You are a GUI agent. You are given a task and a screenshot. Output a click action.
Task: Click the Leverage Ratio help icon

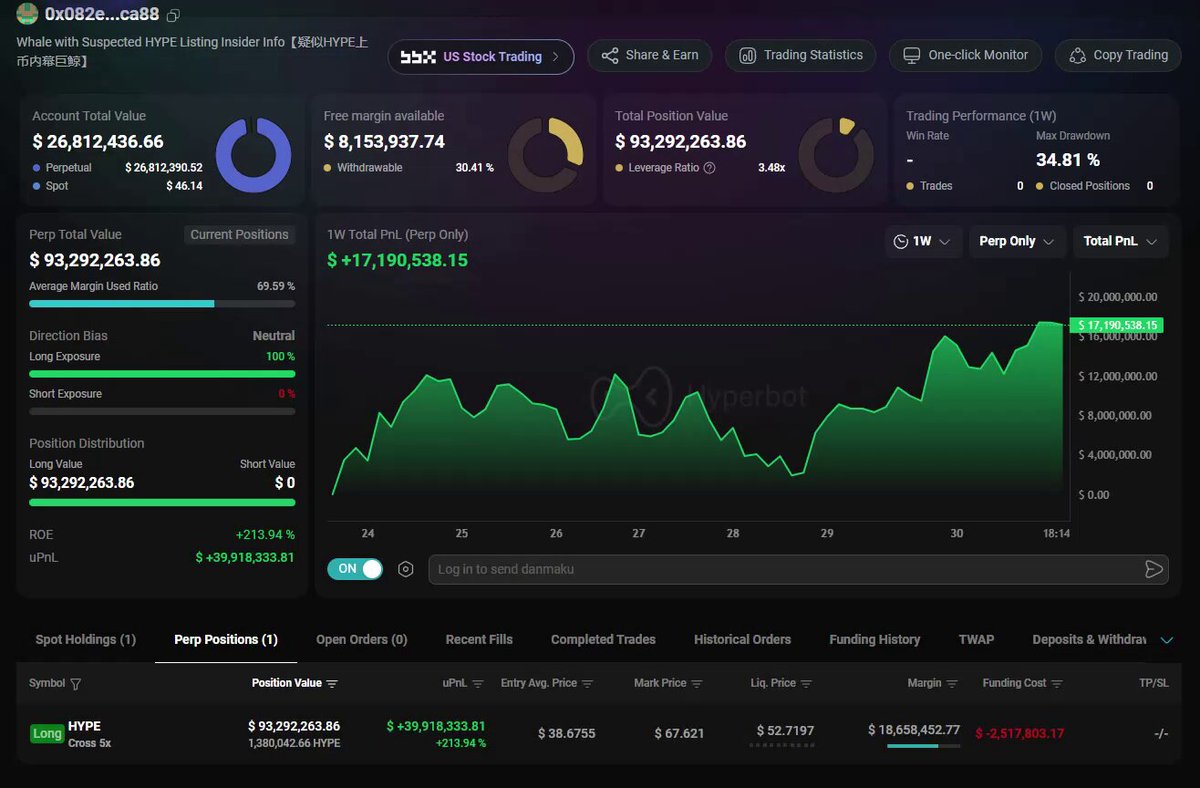click(709, 168)
